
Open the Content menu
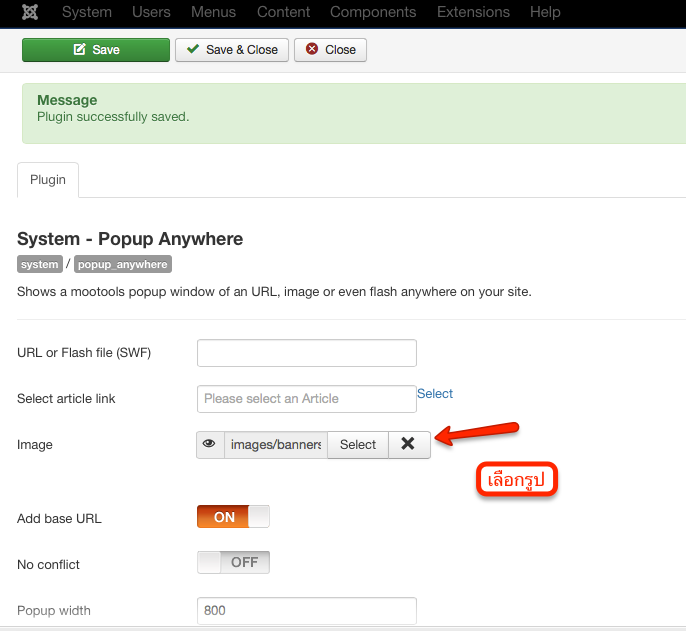[283, 12]
